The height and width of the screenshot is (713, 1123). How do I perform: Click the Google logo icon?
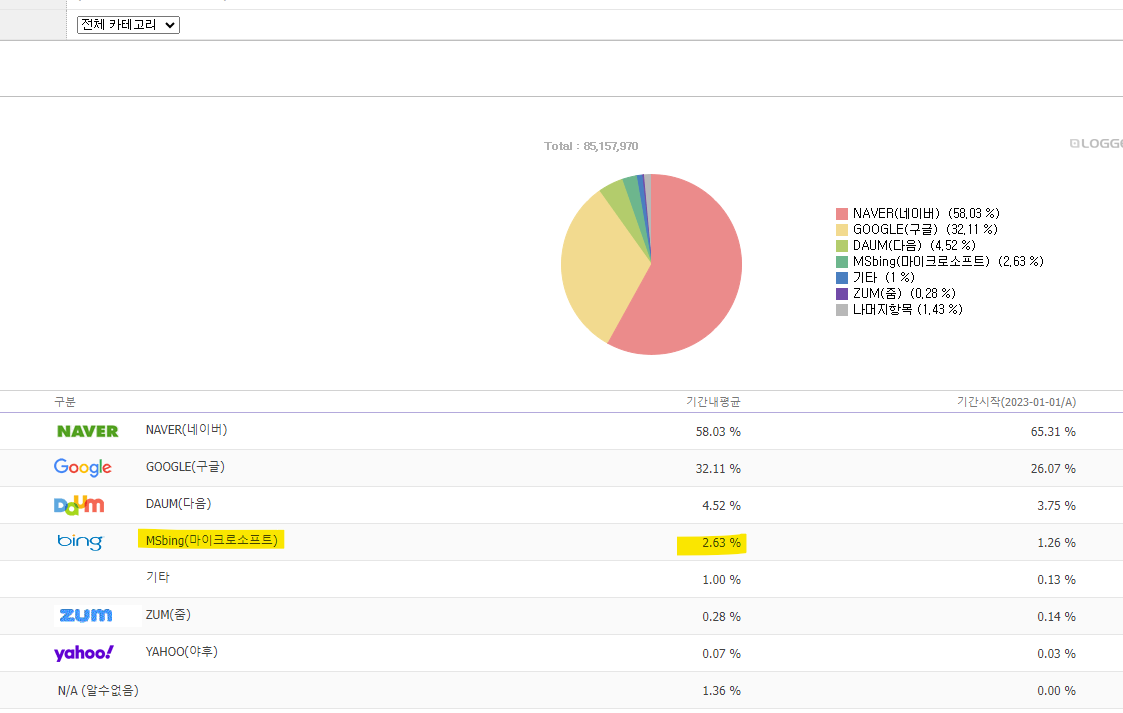click(x=82, y=468)
